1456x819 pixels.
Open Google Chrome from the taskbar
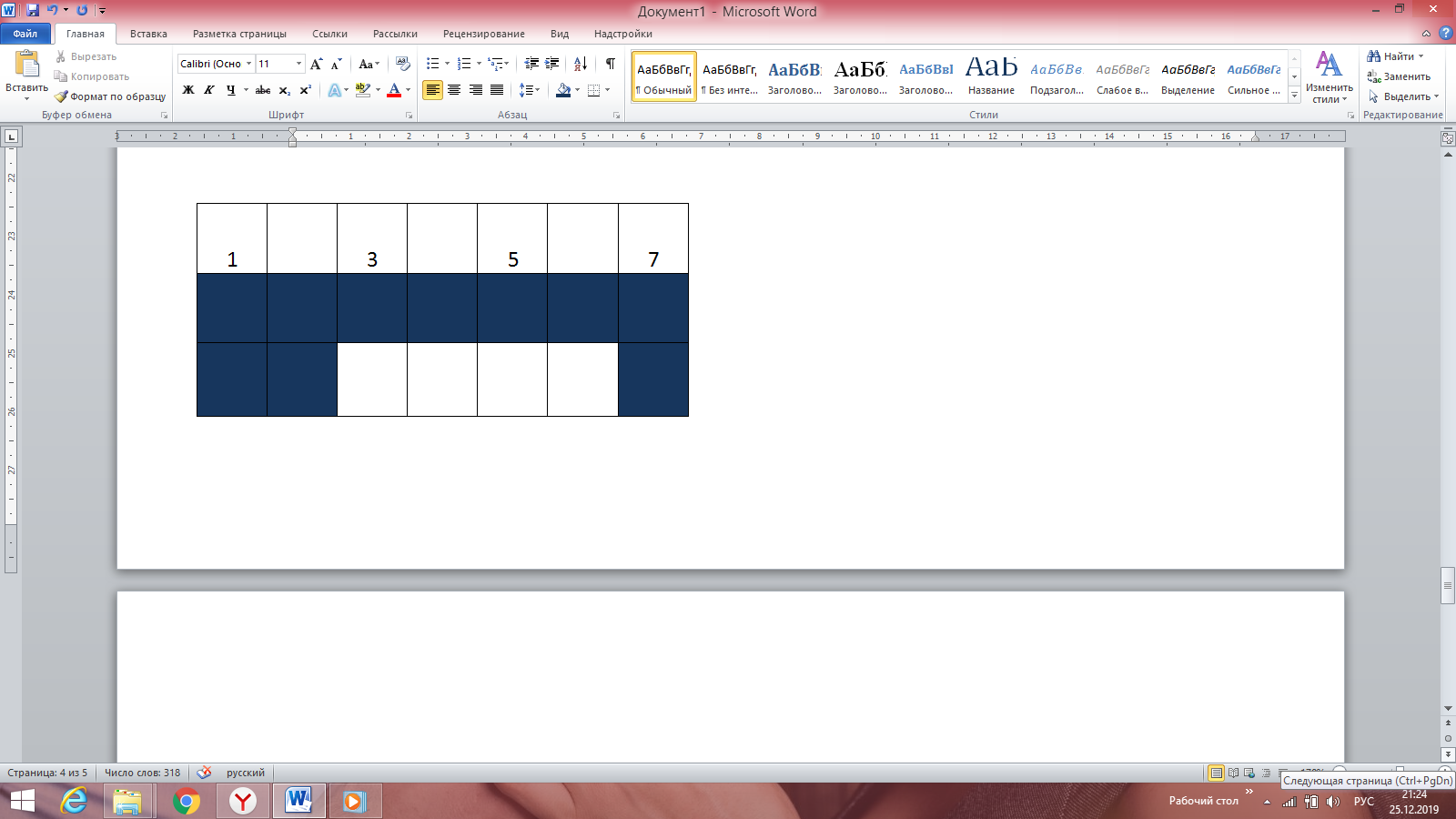click(x=187, y=802)
